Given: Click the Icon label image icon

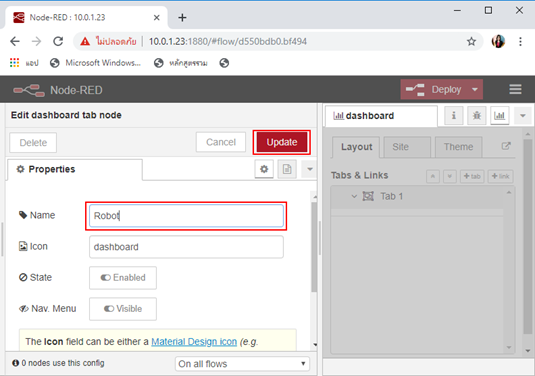Looking at the screenshot, I should (x=23, y=246).
